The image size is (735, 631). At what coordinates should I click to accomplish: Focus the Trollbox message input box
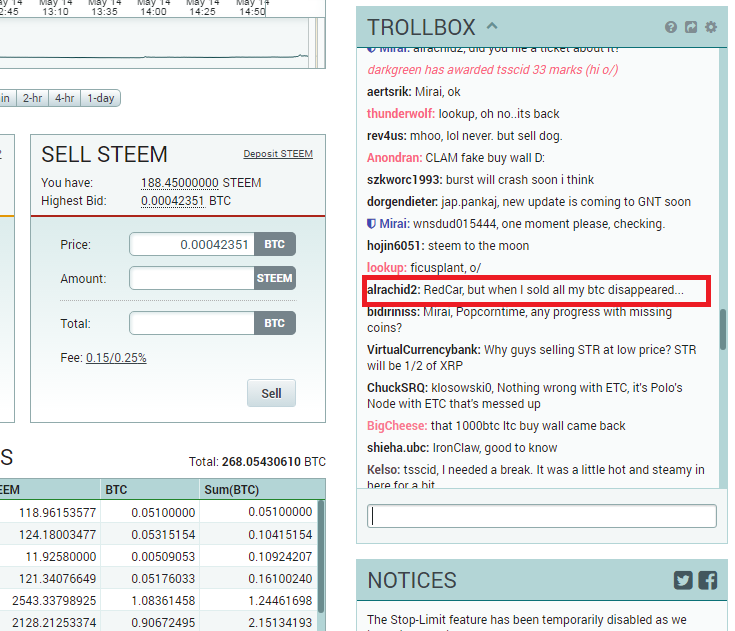pyautogui.click(x=542, y=517)
